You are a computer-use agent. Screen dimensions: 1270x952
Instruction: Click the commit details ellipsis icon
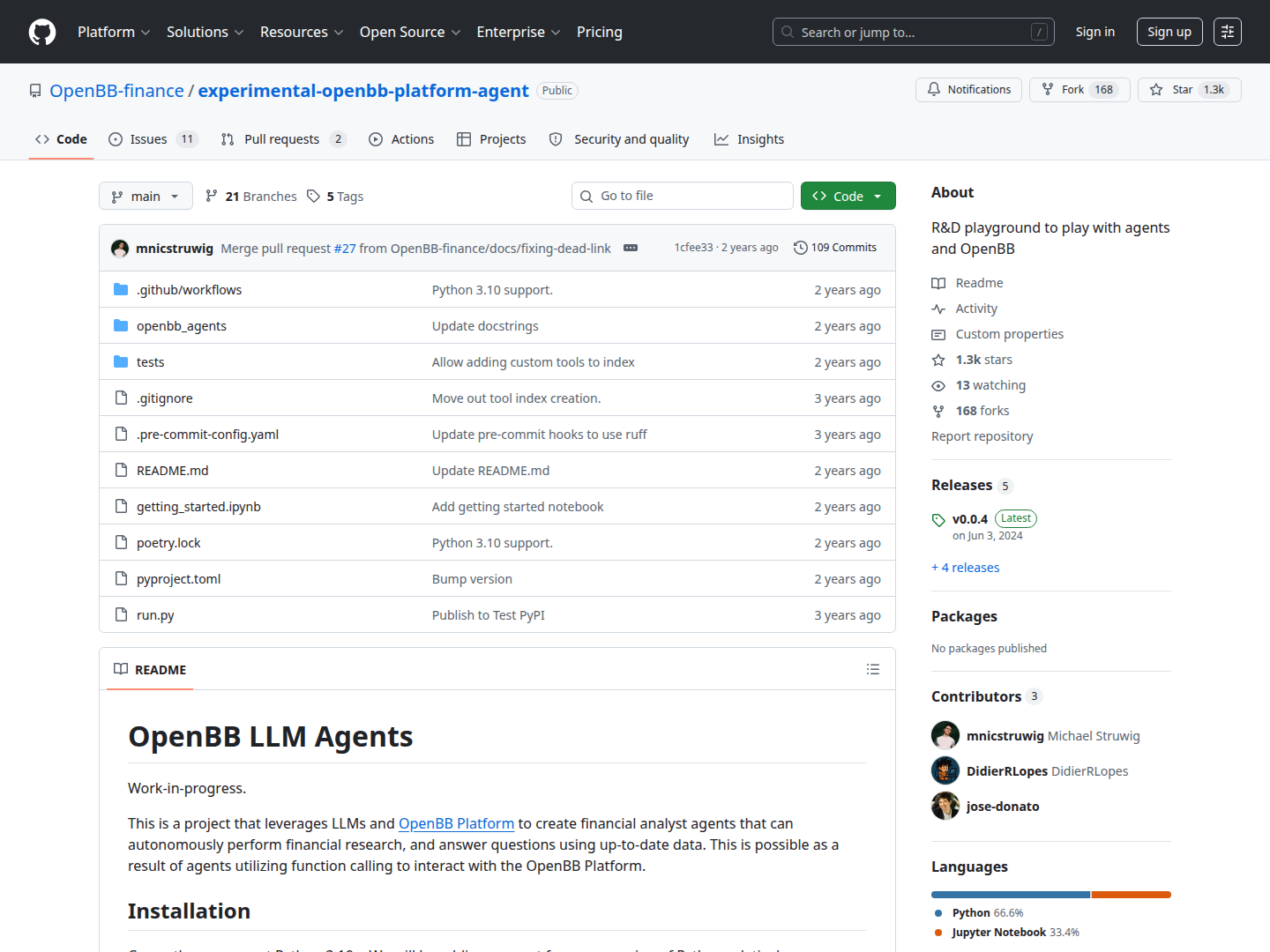click(631, 248)
